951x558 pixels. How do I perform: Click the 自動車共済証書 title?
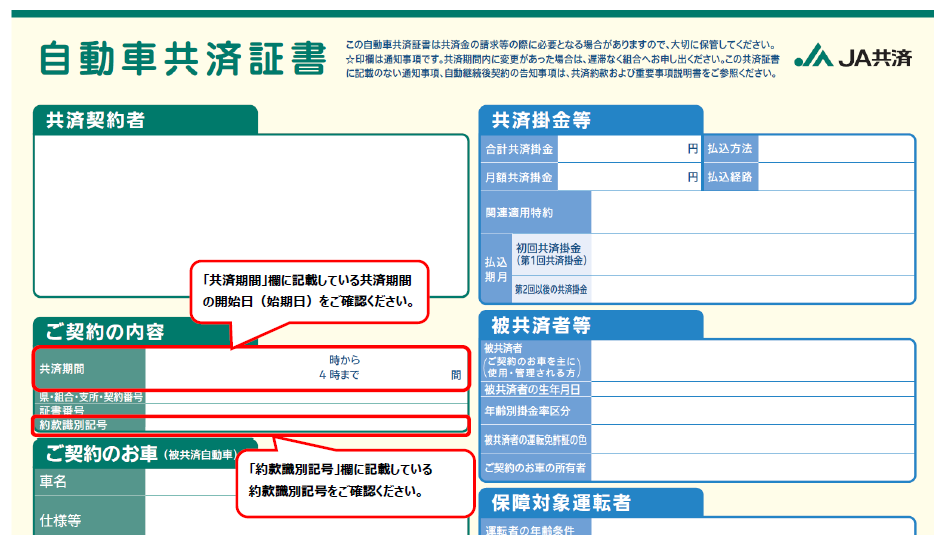click(183, 59)
